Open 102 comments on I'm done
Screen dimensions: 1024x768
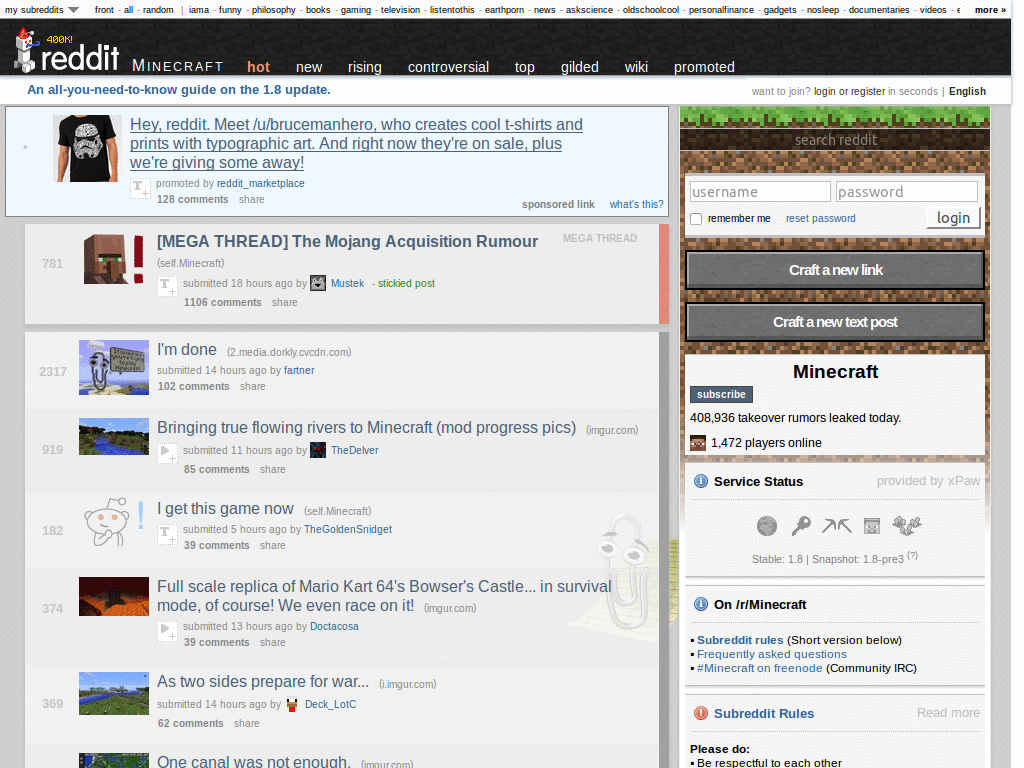193,387
